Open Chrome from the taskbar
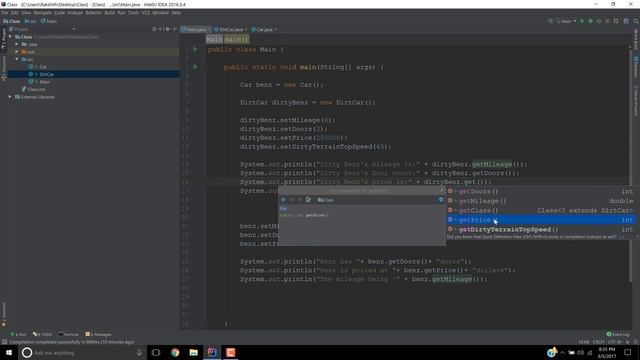The width and height of the screenshot is (640, 360). tap(175, 353)
